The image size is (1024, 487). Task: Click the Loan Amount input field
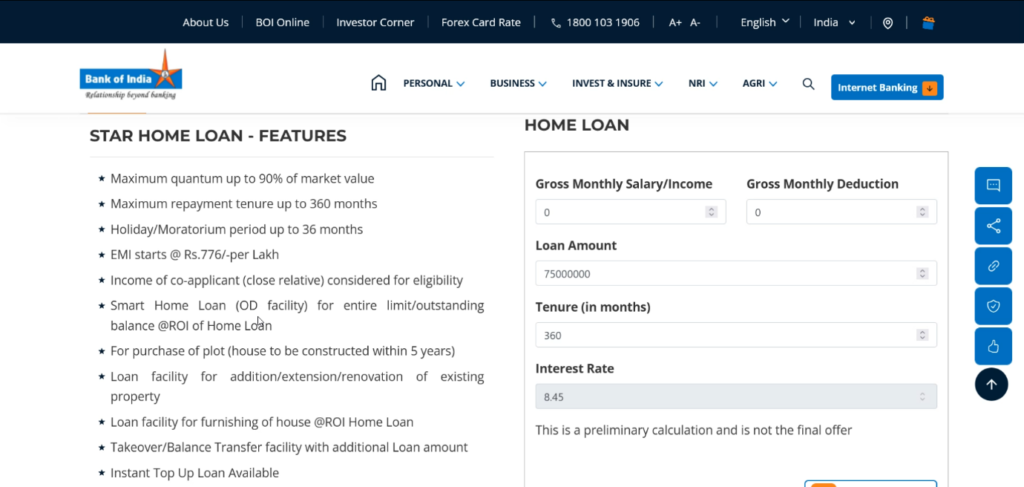pyautogui.click(x=736, y=274)
